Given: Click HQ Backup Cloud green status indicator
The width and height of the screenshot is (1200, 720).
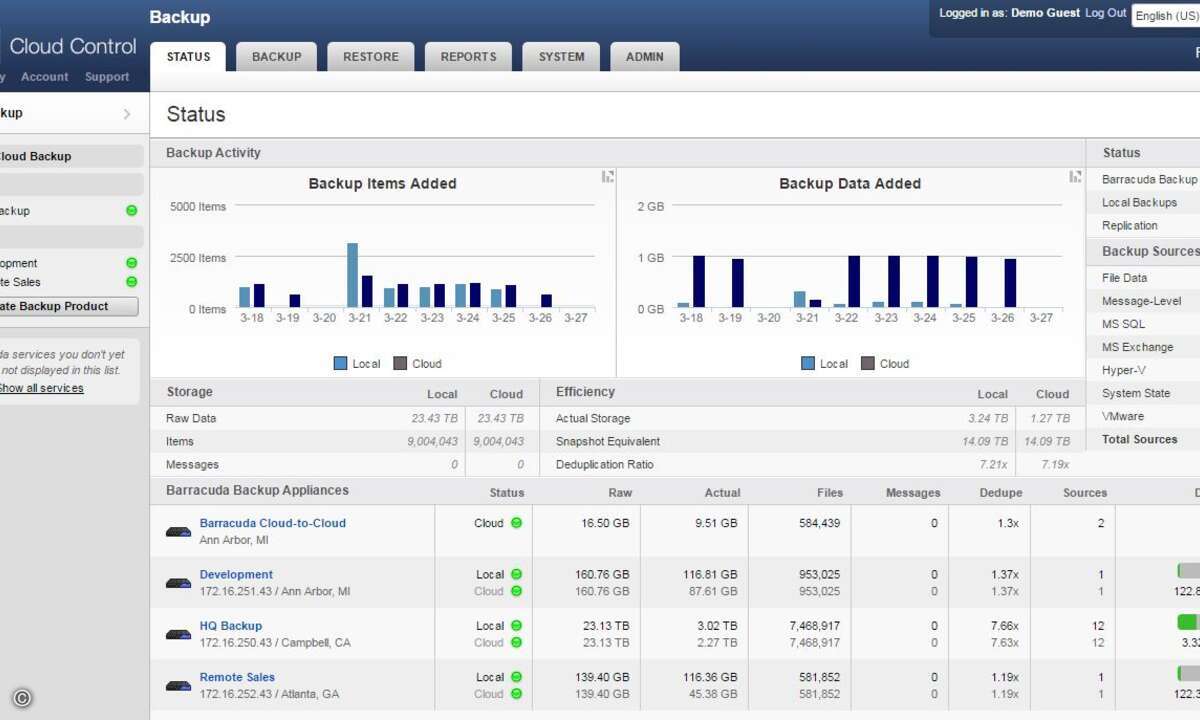Looking at the screenshot, I should point(516,642).
